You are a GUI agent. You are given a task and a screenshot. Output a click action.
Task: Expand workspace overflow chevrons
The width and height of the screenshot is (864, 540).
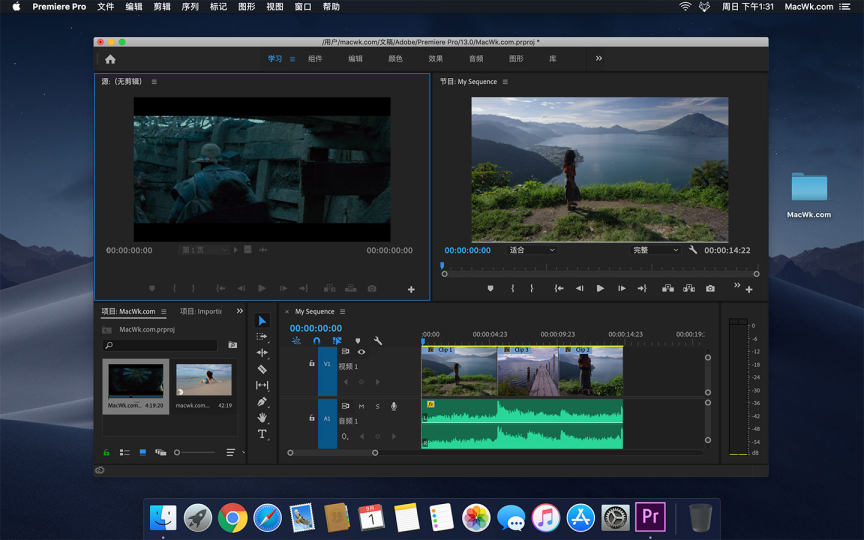coord(599,58)
